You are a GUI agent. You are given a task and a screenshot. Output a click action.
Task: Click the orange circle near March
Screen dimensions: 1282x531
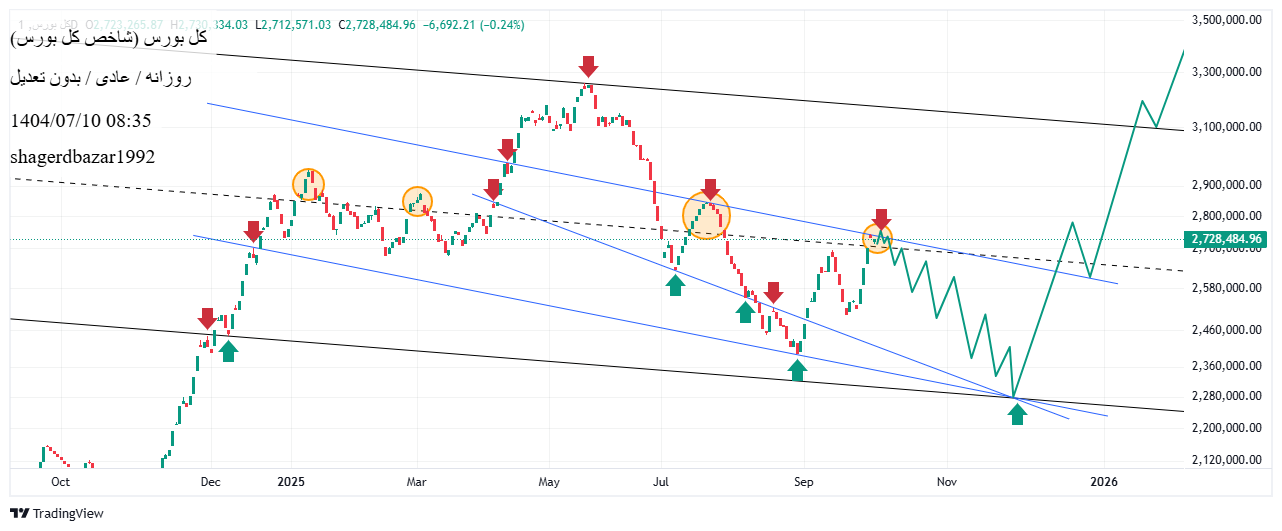click(x=417, y=201)
